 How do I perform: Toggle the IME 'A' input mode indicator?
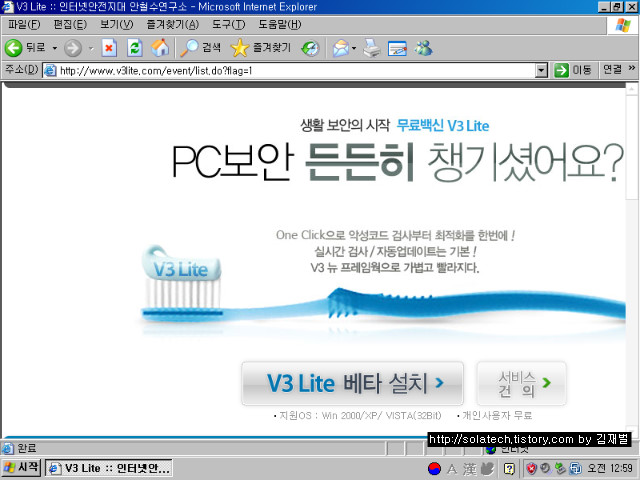[x=451, y=469]
